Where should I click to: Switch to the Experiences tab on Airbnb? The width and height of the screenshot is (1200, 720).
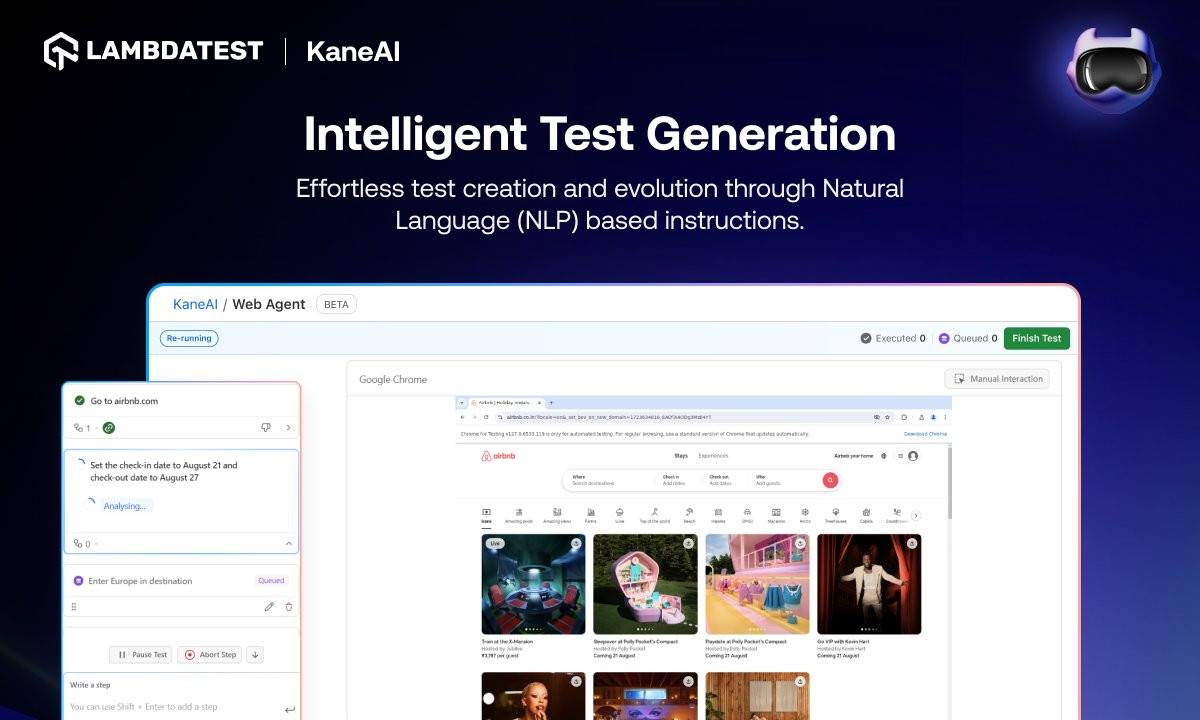[x=713, y=456]
